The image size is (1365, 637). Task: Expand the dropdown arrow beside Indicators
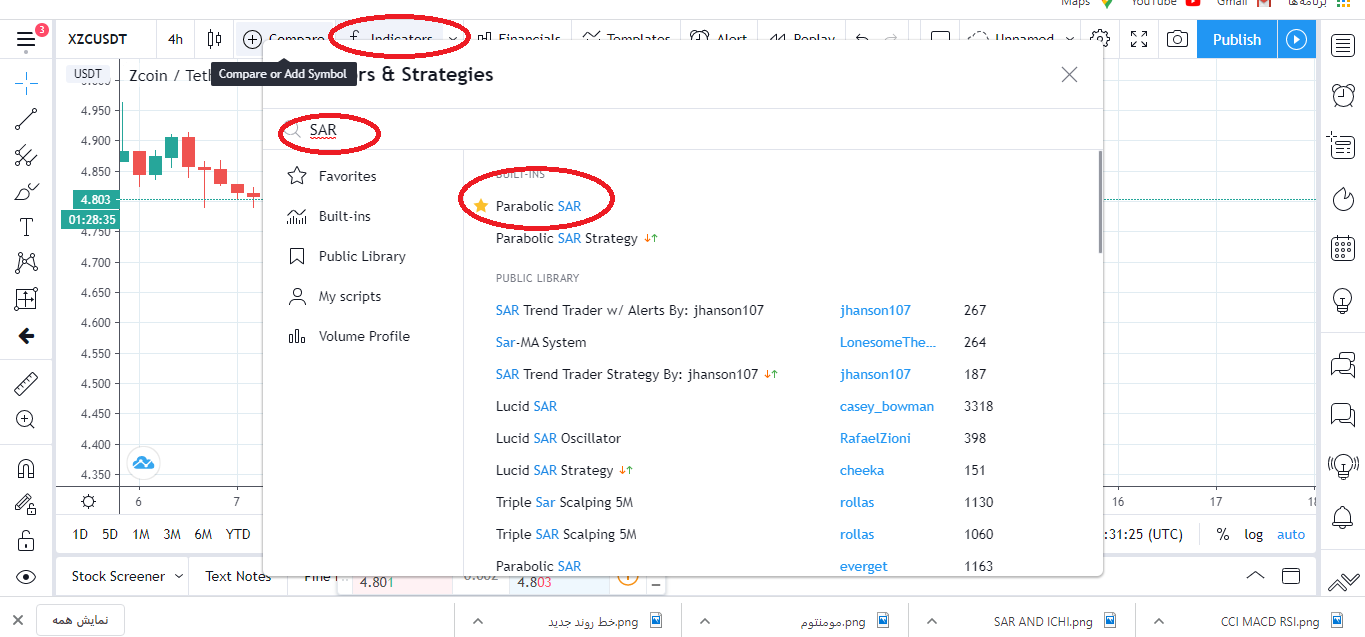(454, 40)
